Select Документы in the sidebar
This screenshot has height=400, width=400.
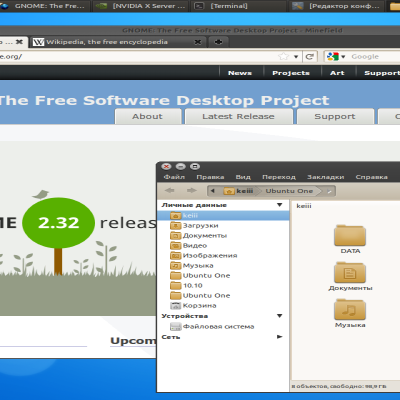[223, 235]
